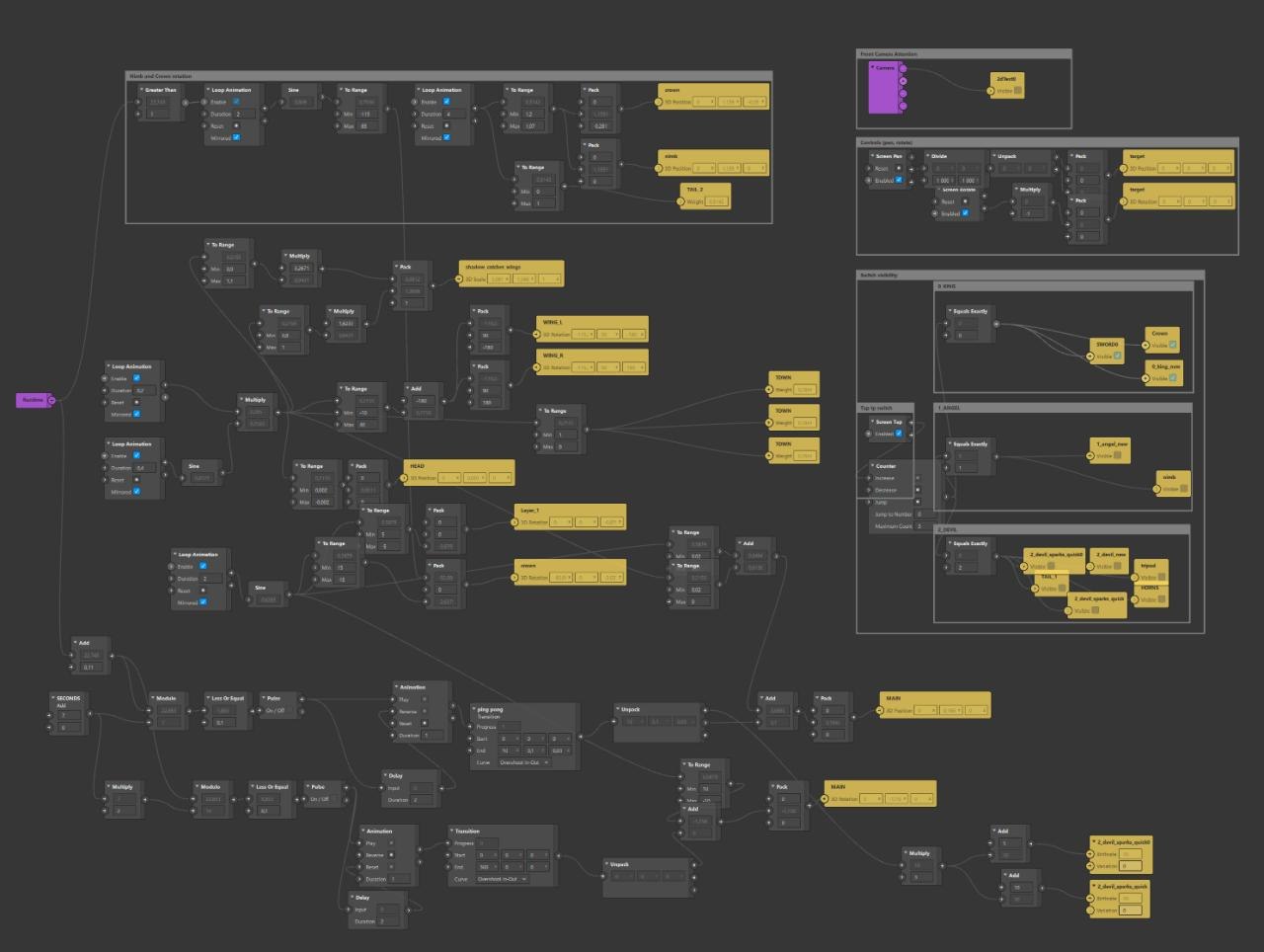This screenshot has width=1264, height=952.
Task: Check Visible on the 1_angel_new patch
Action: (1119, 455)
